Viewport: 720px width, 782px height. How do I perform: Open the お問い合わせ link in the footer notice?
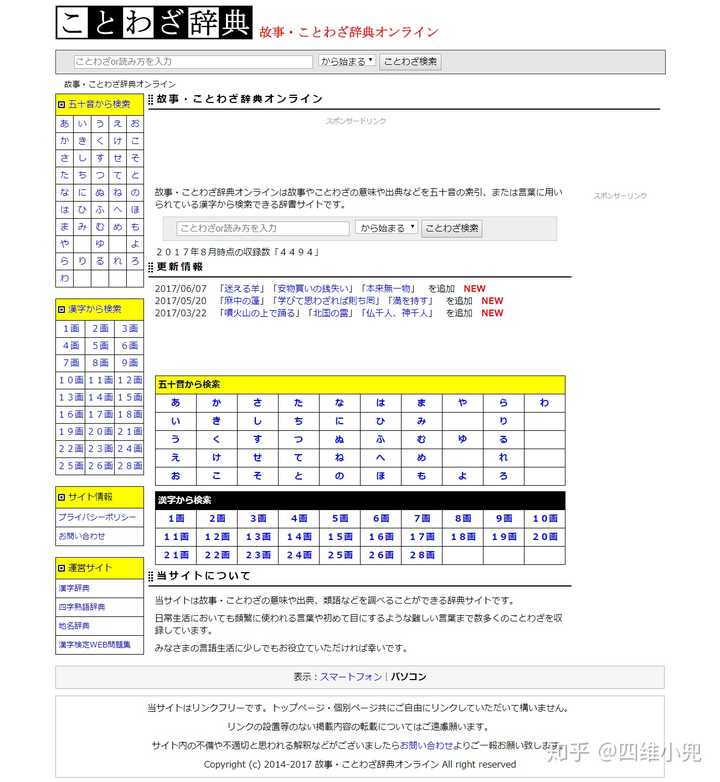(426, 745)
